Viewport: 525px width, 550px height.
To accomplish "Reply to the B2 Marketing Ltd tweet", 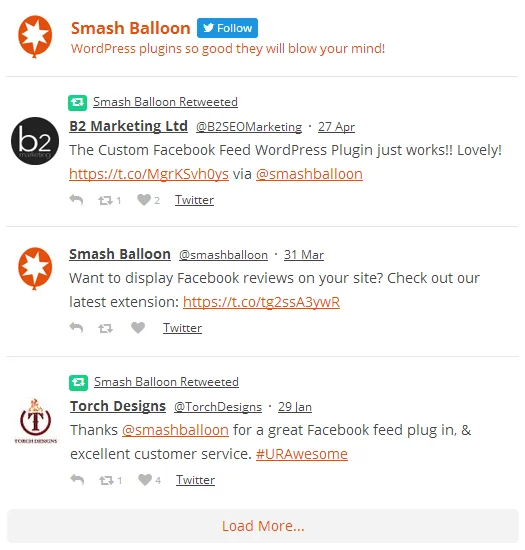I will tap(76, 200).
